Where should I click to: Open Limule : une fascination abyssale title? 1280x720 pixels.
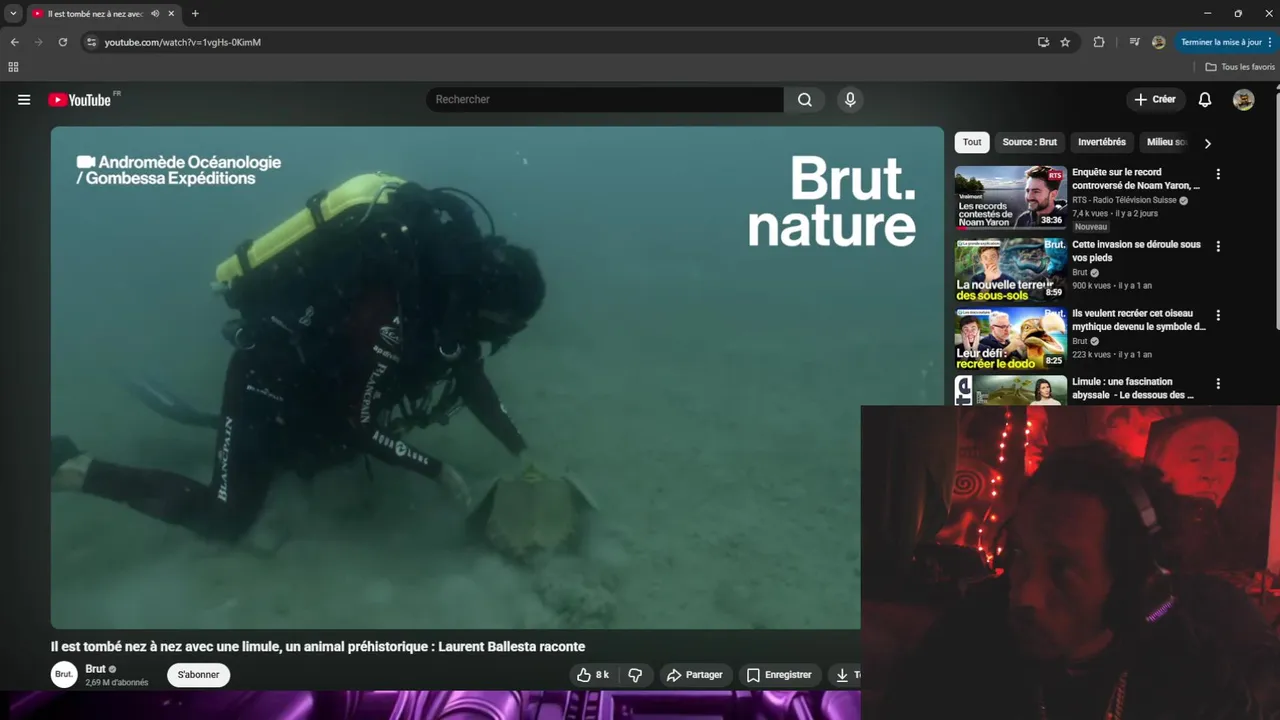[x=1133, y=388]
